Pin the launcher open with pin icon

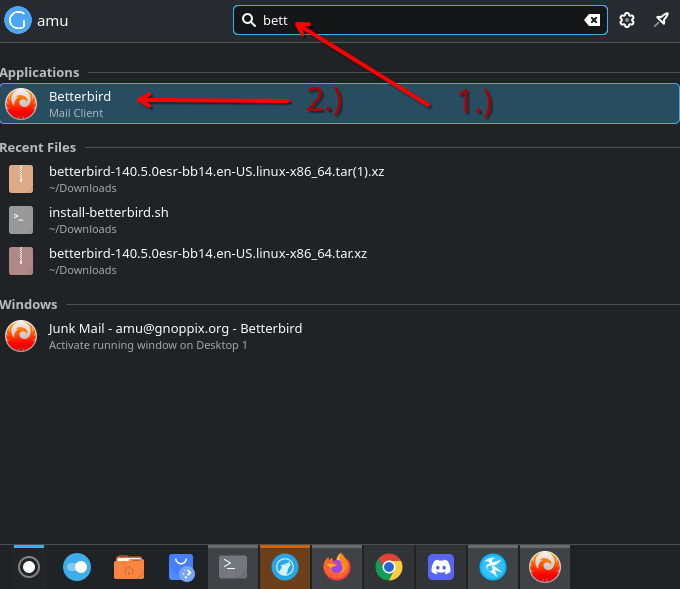tap(661, 21)
